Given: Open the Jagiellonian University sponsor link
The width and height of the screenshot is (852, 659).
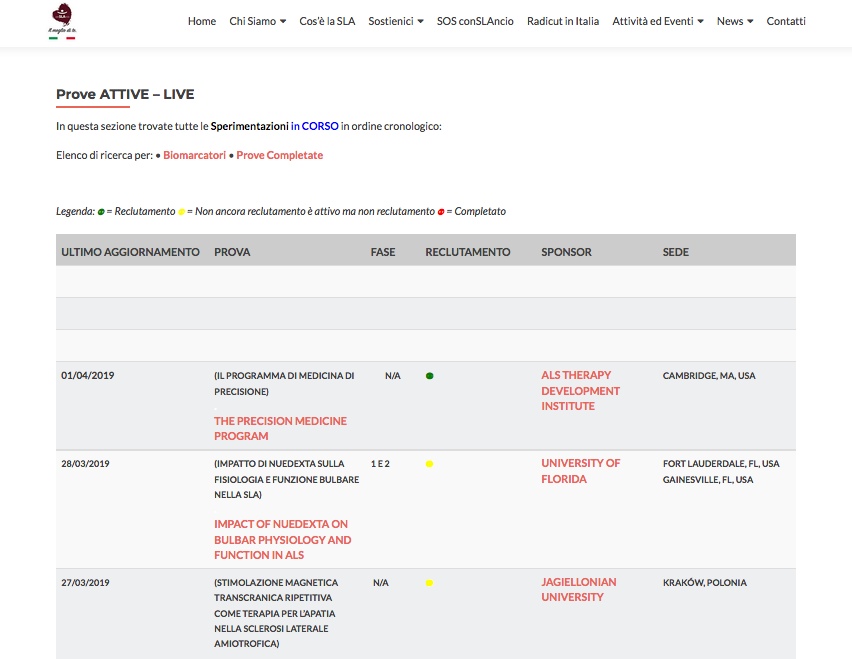Looking at the screenshot, I should tap(579, 589).
